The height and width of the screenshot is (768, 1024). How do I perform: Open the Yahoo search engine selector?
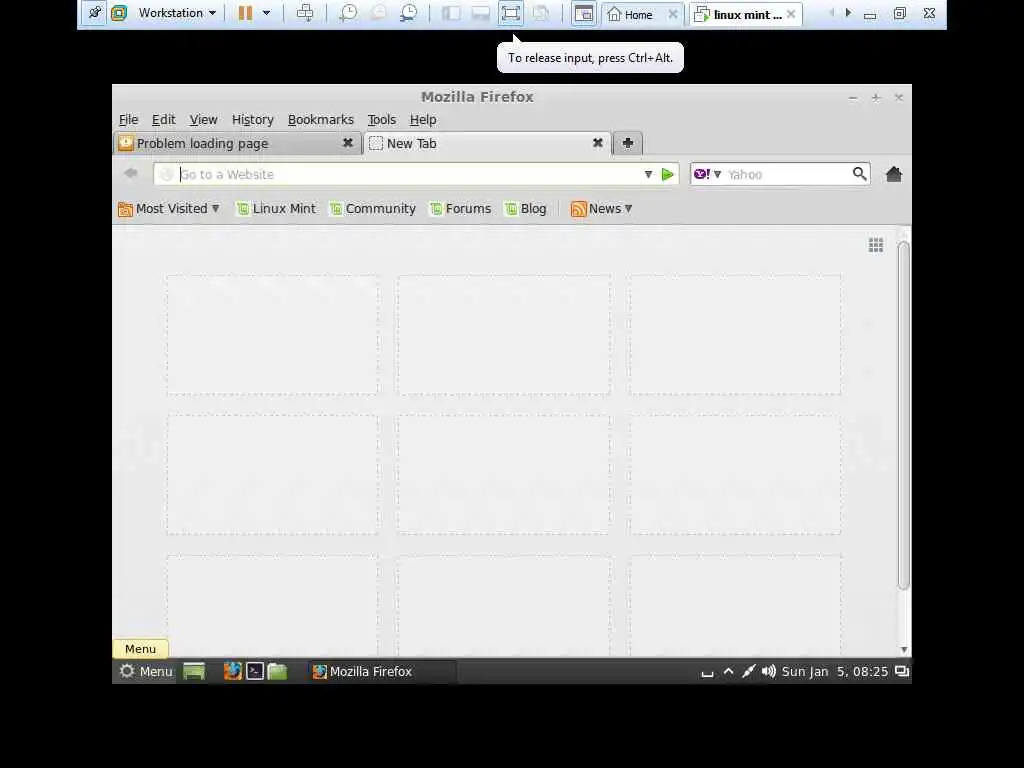tap(707, 174)
